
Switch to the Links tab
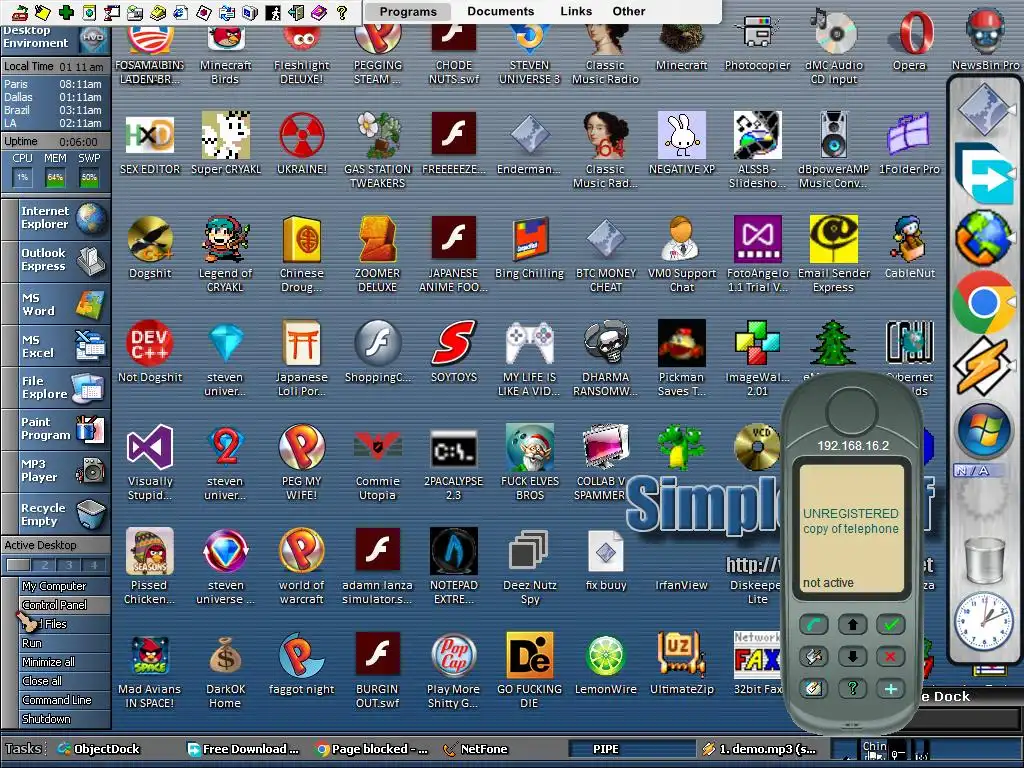click(x=576, y=11)
